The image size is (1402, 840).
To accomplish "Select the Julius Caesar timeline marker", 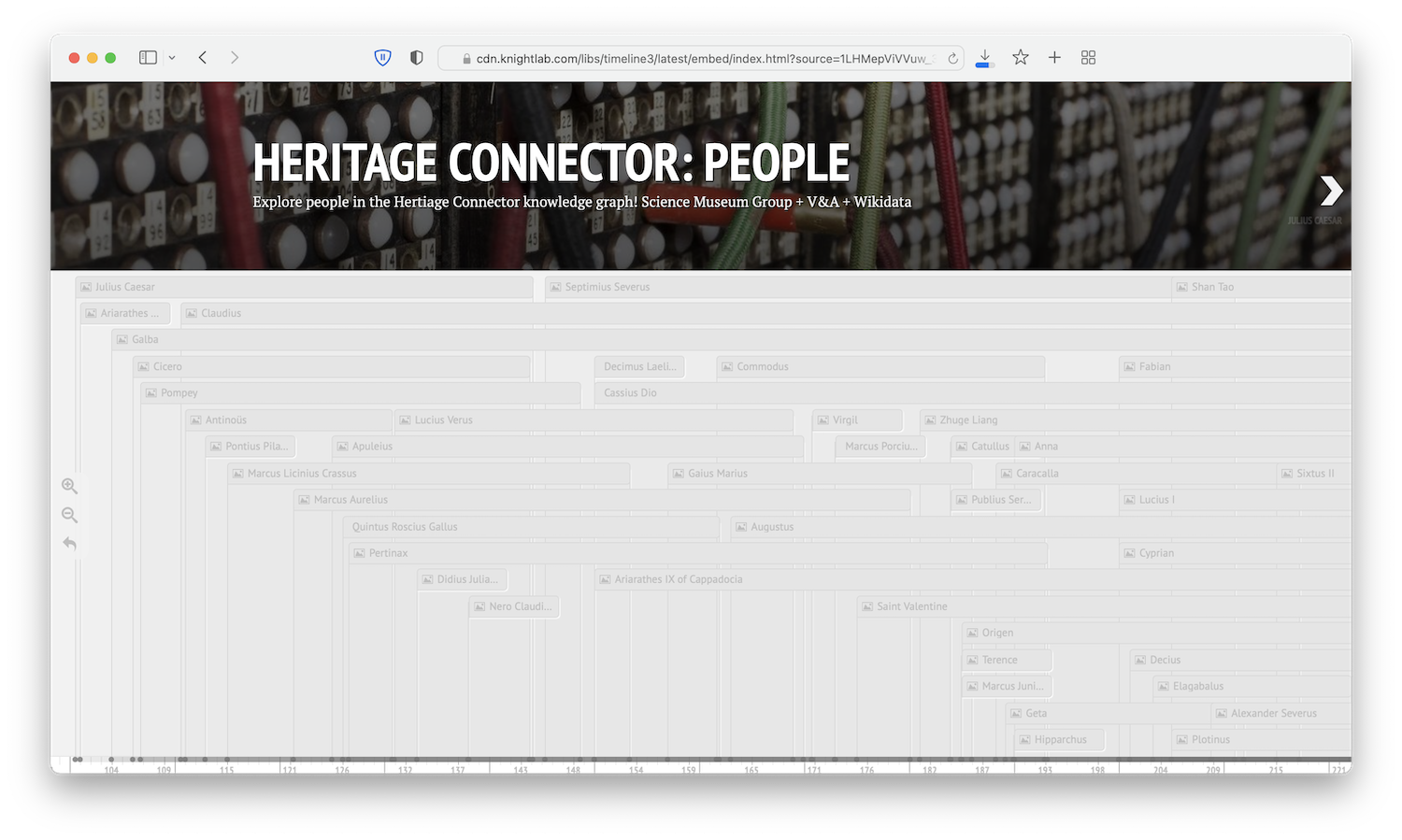I will [x=304, y=287].
